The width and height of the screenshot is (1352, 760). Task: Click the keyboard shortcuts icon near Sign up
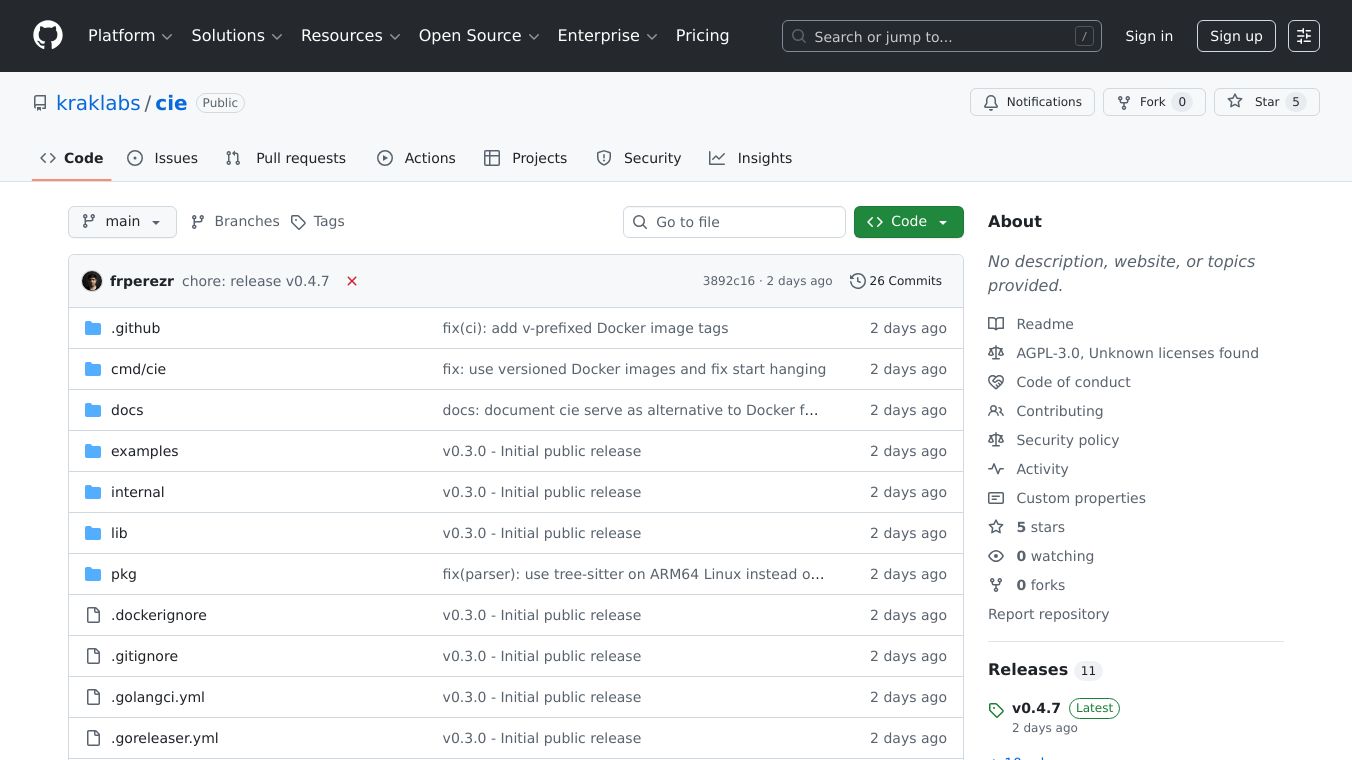pos(1304,35)
